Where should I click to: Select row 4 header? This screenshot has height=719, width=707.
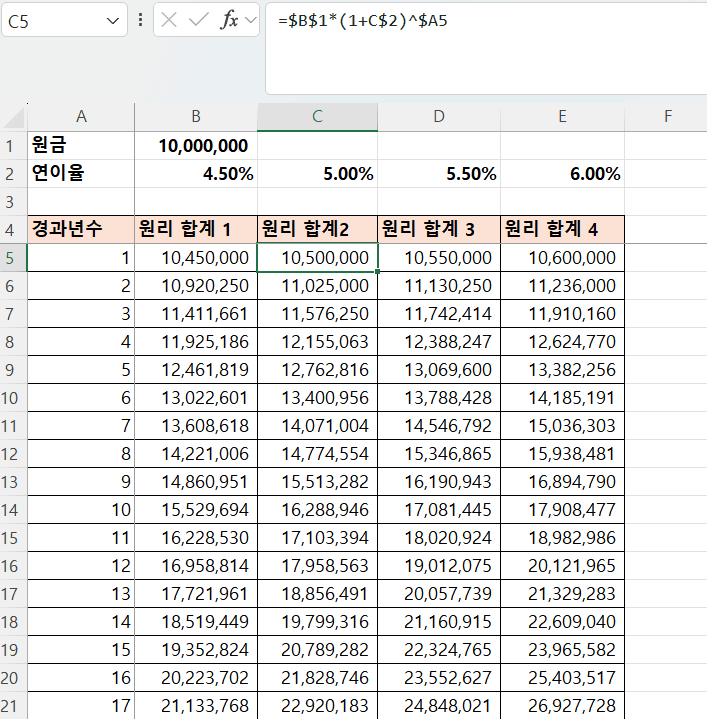[x=12, y=229]
